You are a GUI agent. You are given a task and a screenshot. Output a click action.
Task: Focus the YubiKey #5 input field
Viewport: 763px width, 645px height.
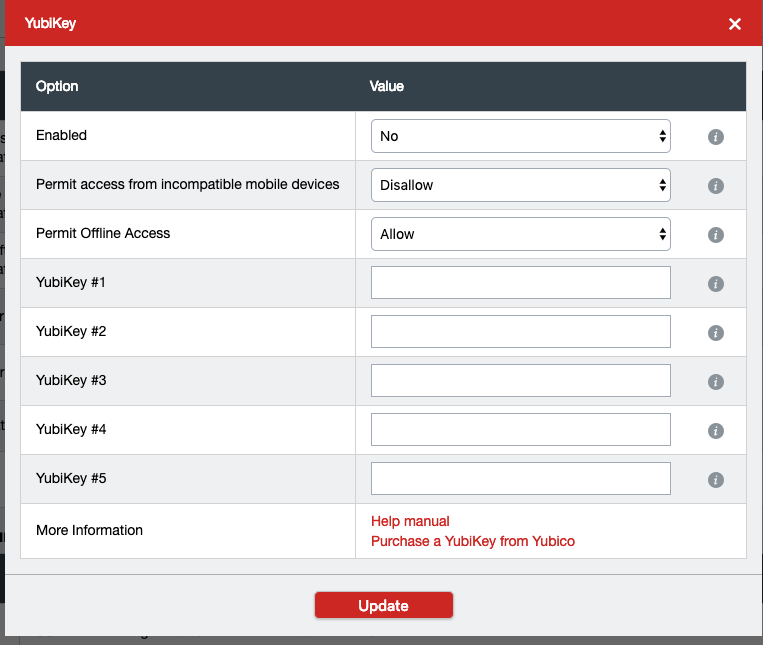click(521, 479)
